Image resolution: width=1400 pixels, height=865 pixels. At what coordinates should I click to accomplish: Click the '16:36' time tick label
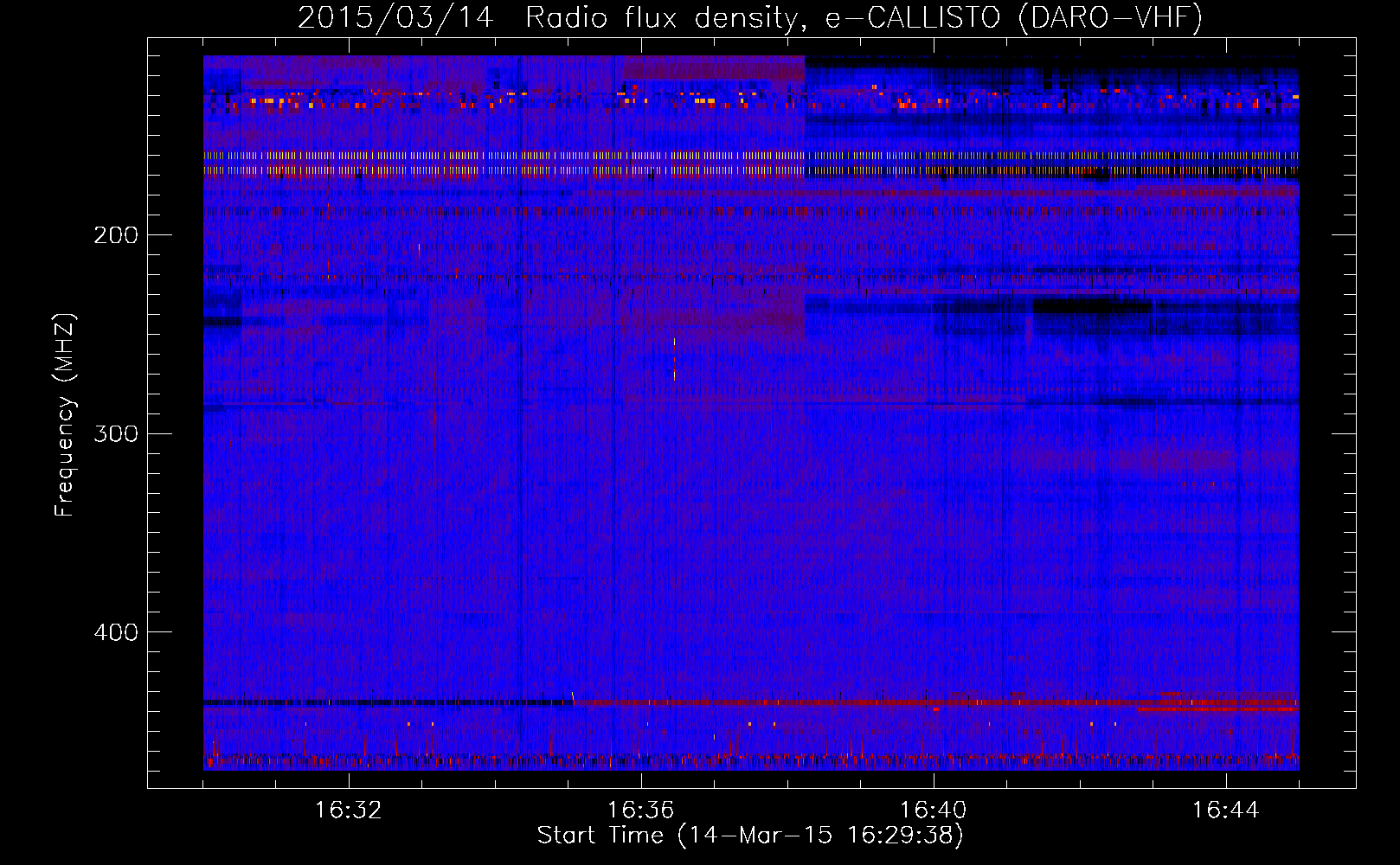[640, 811]
